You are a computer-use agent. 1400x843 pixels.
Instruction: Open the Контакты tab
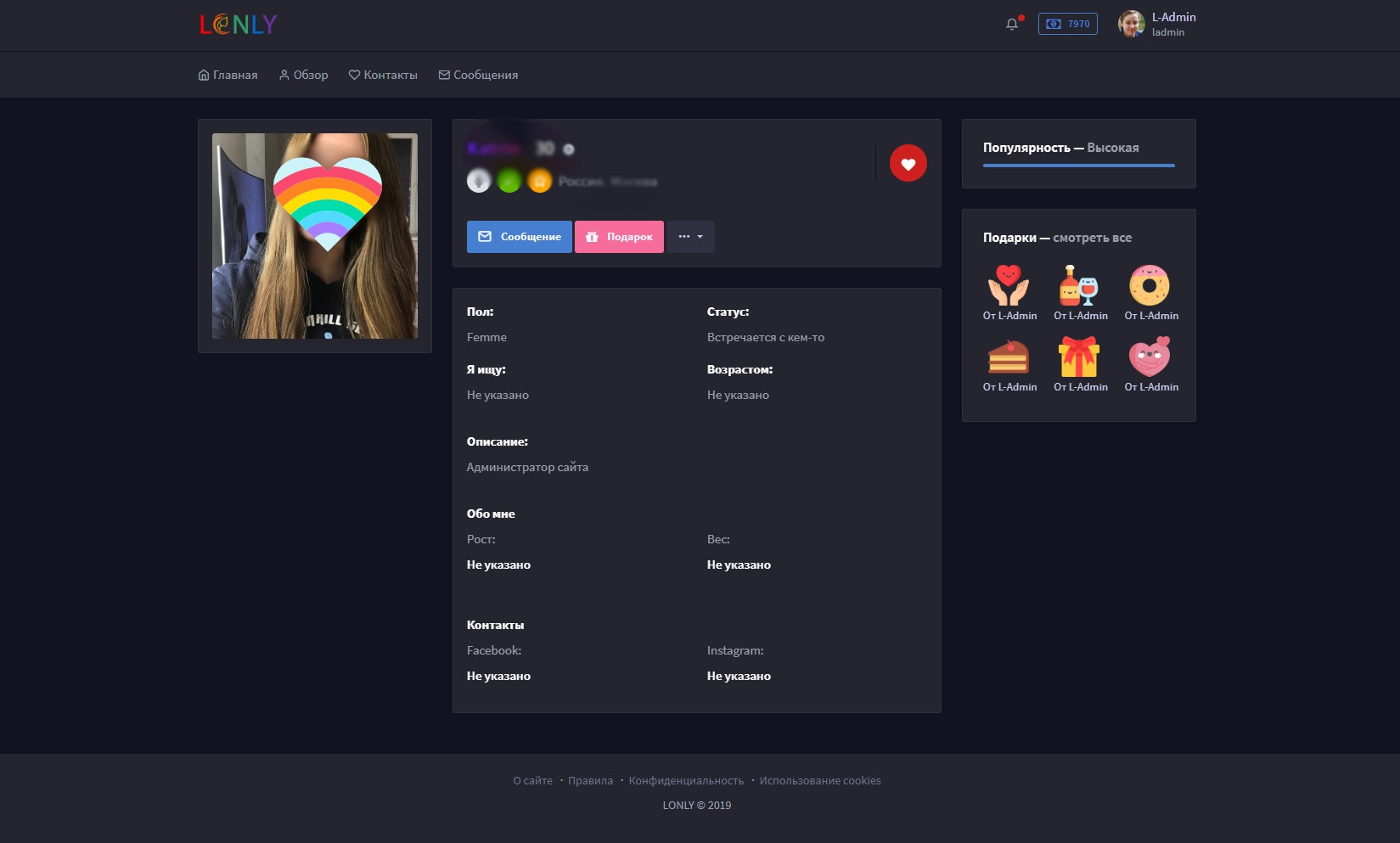click(x=383, y=75)
